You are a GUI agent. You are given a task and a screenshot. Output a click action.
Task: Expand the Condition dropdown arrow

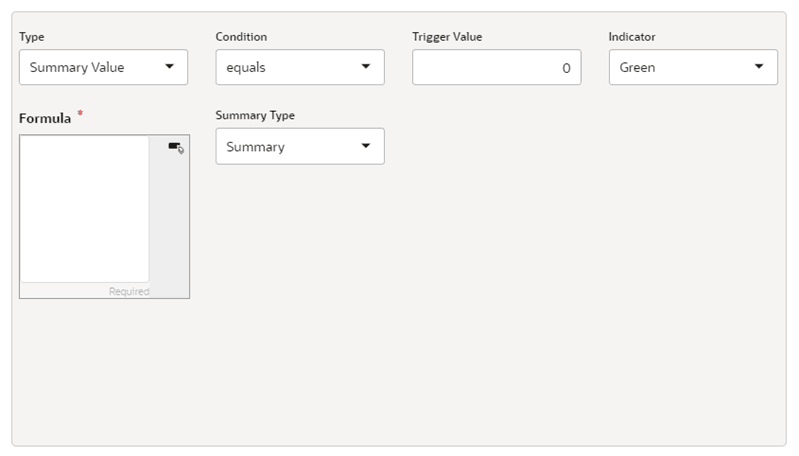coord(365,67)
